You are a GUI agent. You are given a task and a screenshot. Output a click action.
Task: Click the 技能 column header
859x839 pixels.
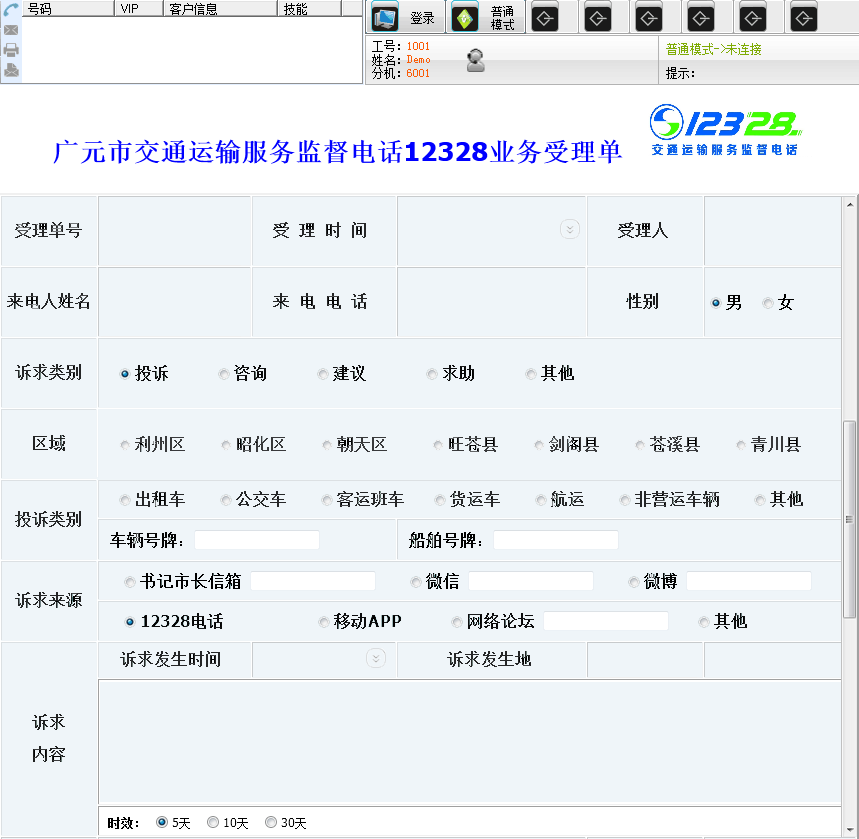[x=309, y=8]
